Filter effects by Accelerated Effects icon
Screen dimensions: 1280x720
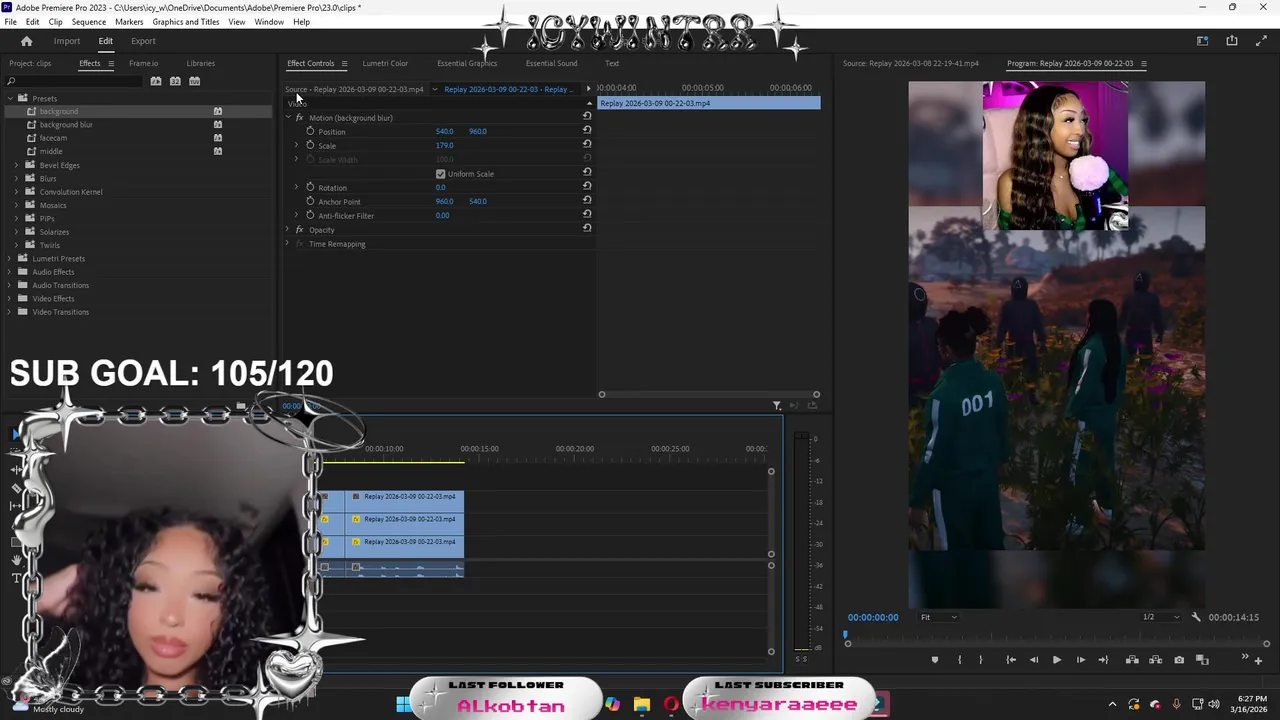(x=156, y=81)
